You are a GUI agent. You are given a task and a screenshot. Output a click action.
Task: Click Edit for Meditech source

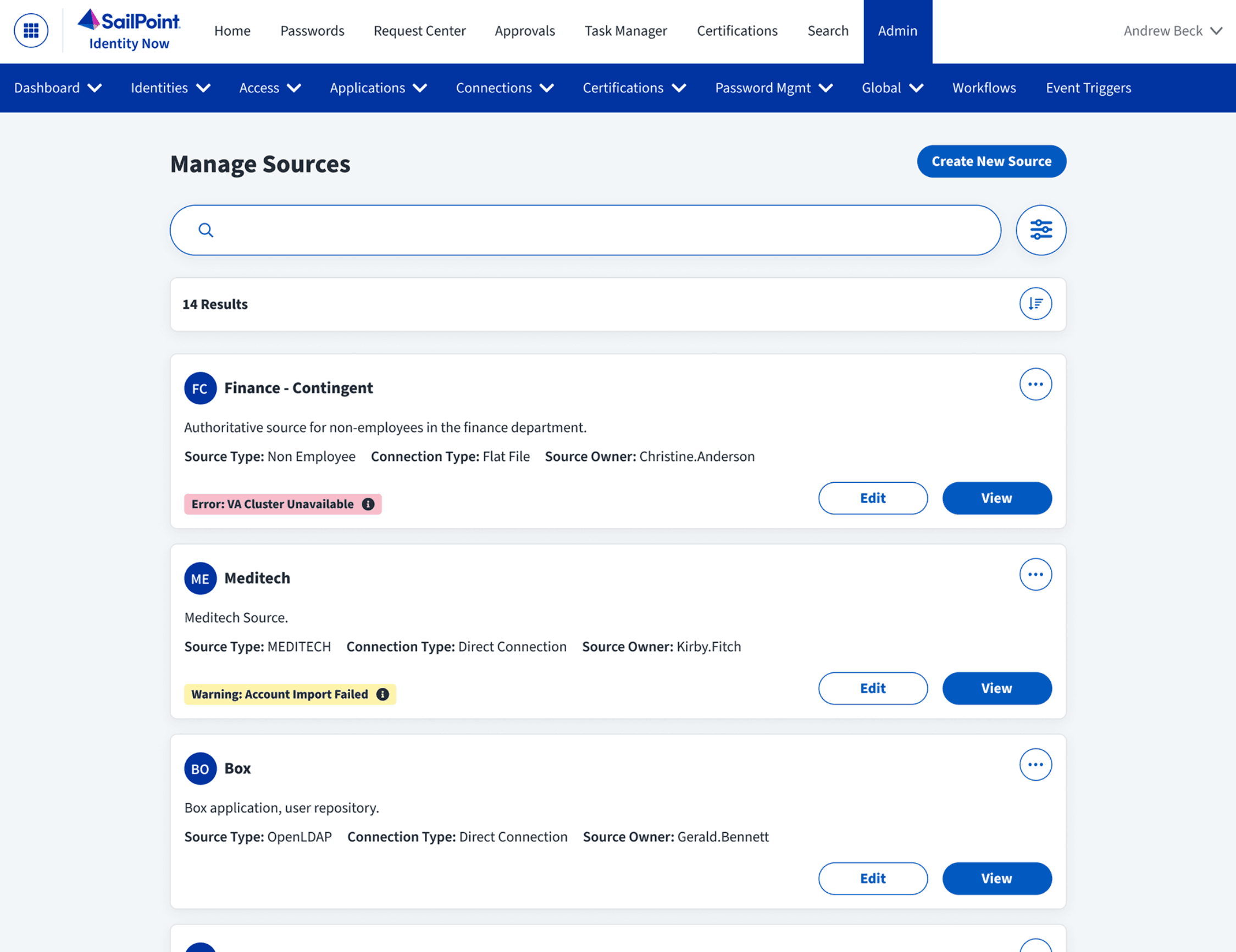(x=872, y=688)
